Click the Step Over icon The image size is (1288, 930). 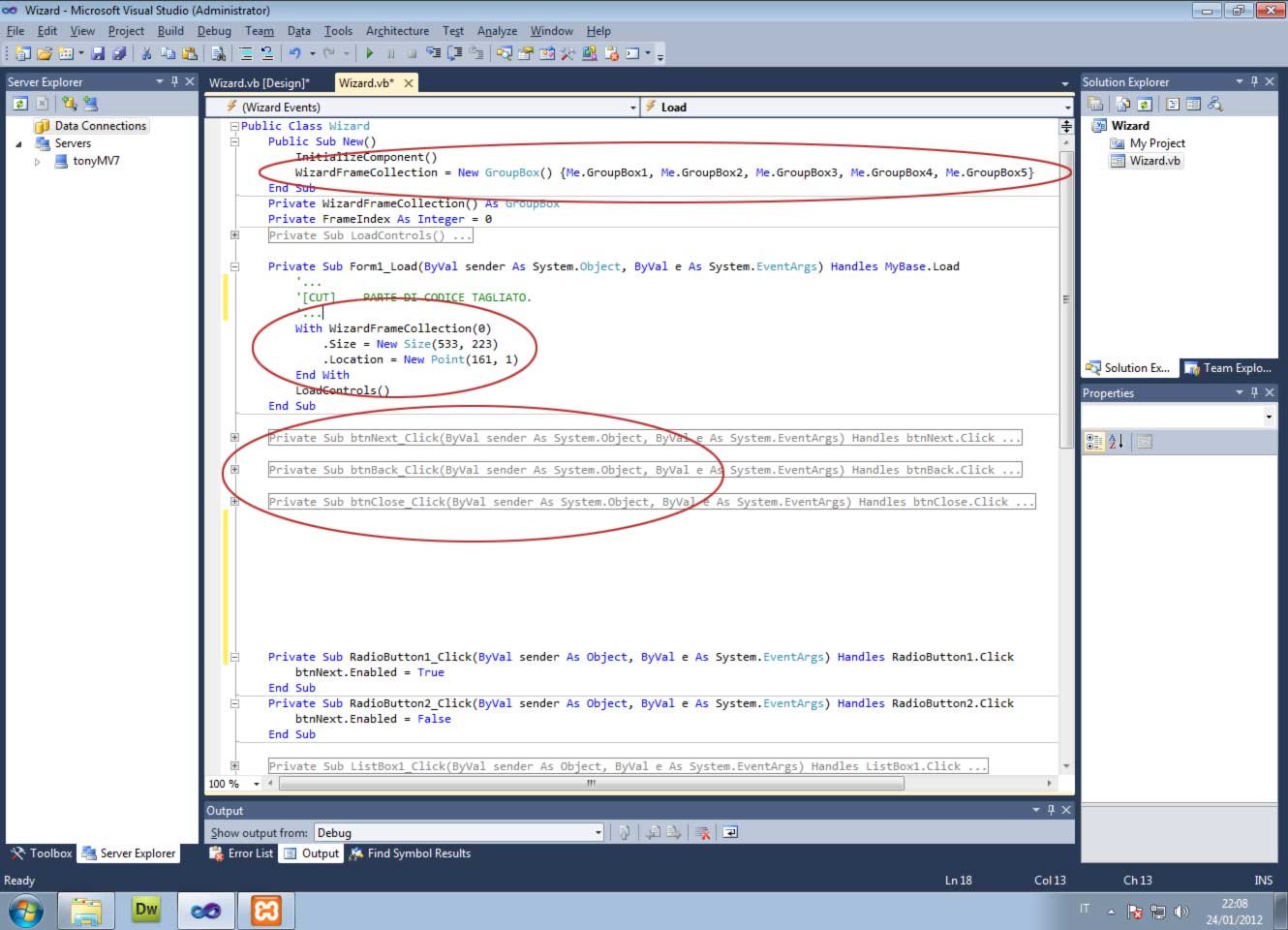[454, 53]
